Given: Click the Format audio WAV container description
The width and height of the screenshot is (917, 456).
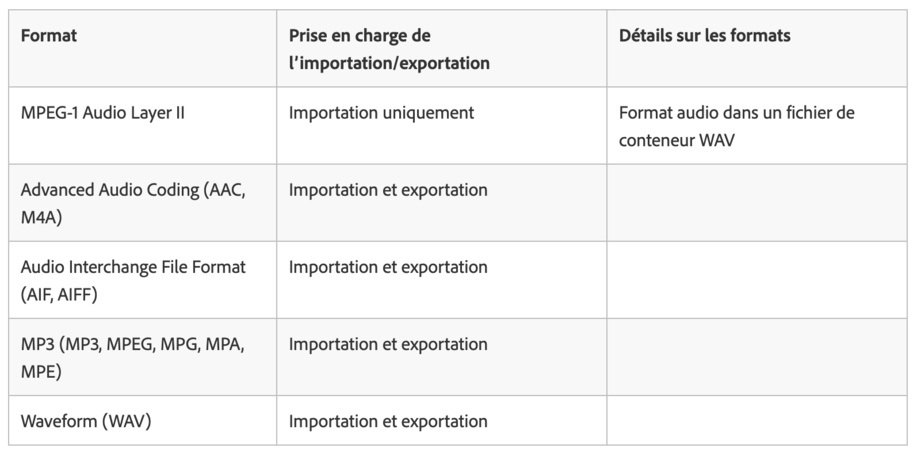Looking at the screenshot, I should (x=736, y=125).
